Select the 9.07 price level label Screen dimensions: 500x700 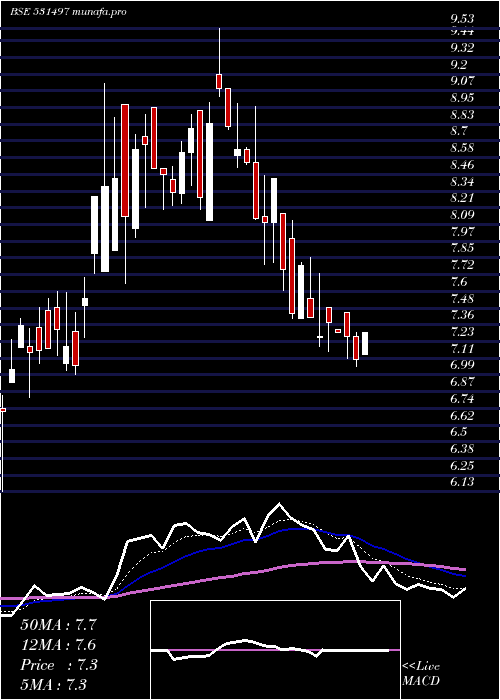(462, 82)
